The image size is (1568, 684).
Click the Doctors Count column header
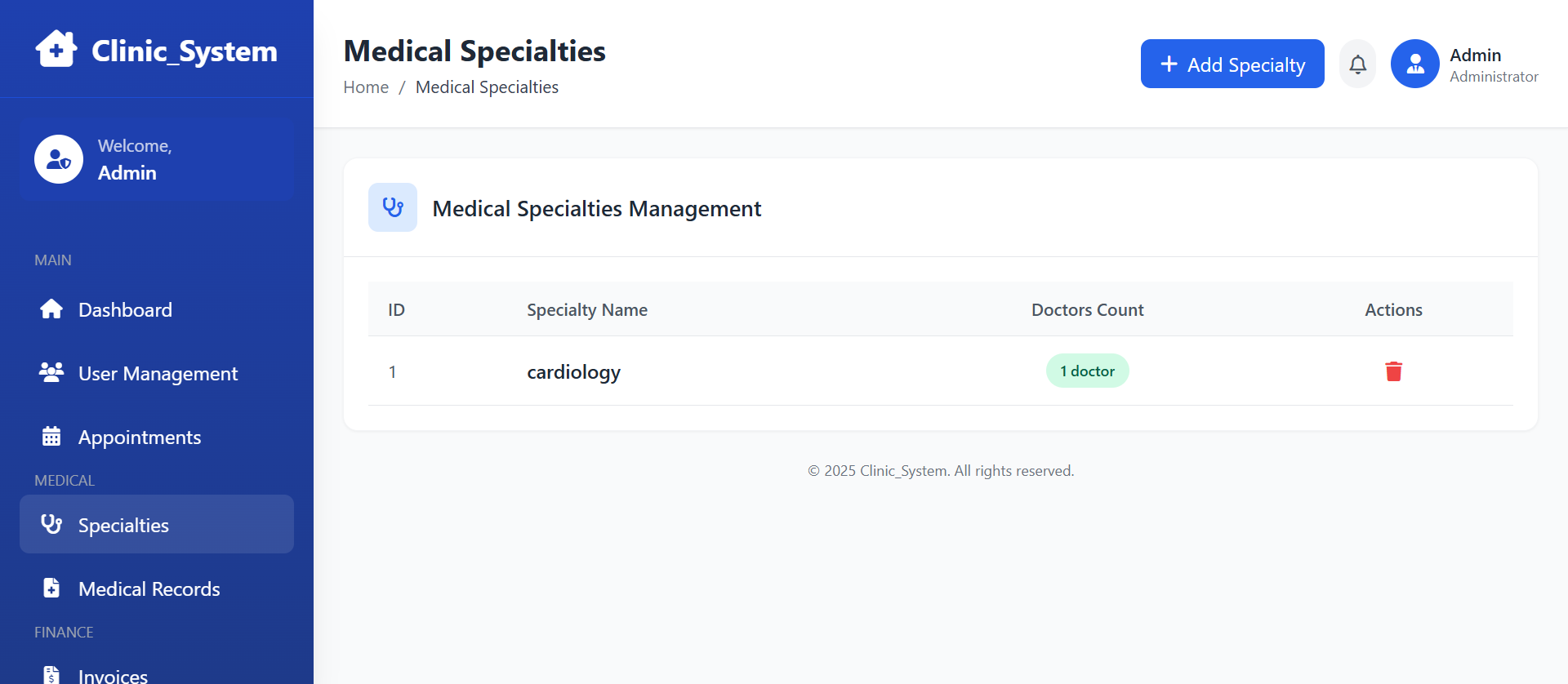(x=1087, y=310)
